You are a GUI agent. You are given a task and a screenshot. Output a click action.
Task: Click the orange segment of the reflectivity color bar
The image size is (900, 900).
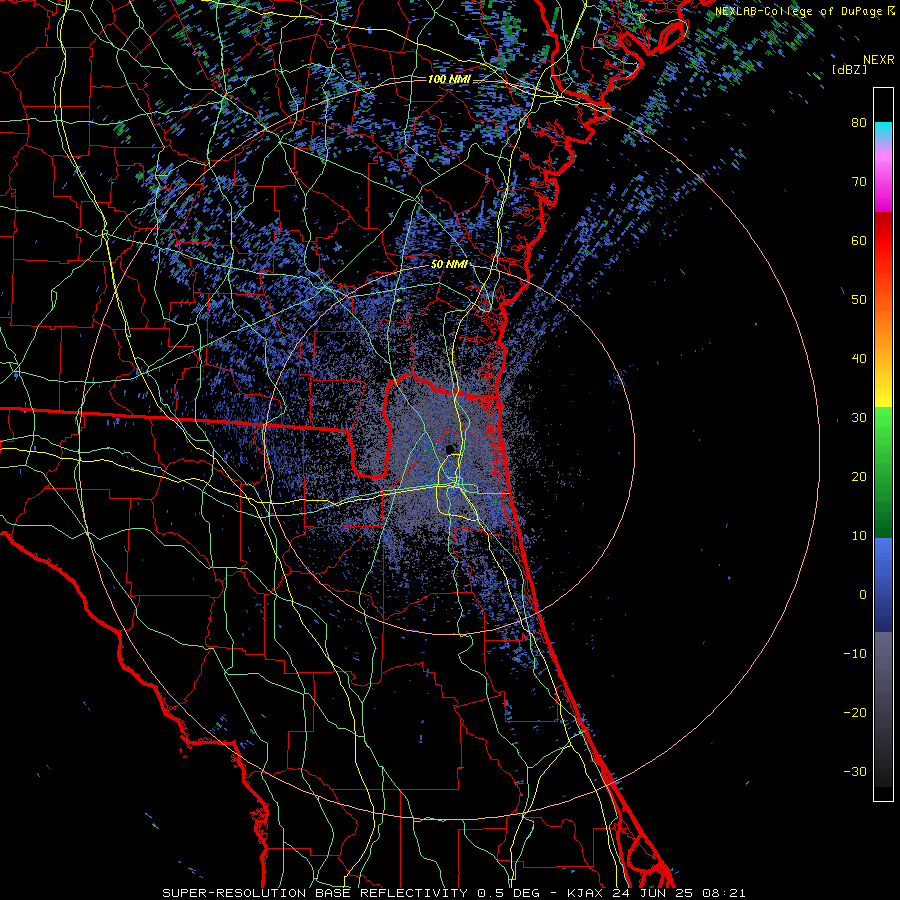coord(883,330)
